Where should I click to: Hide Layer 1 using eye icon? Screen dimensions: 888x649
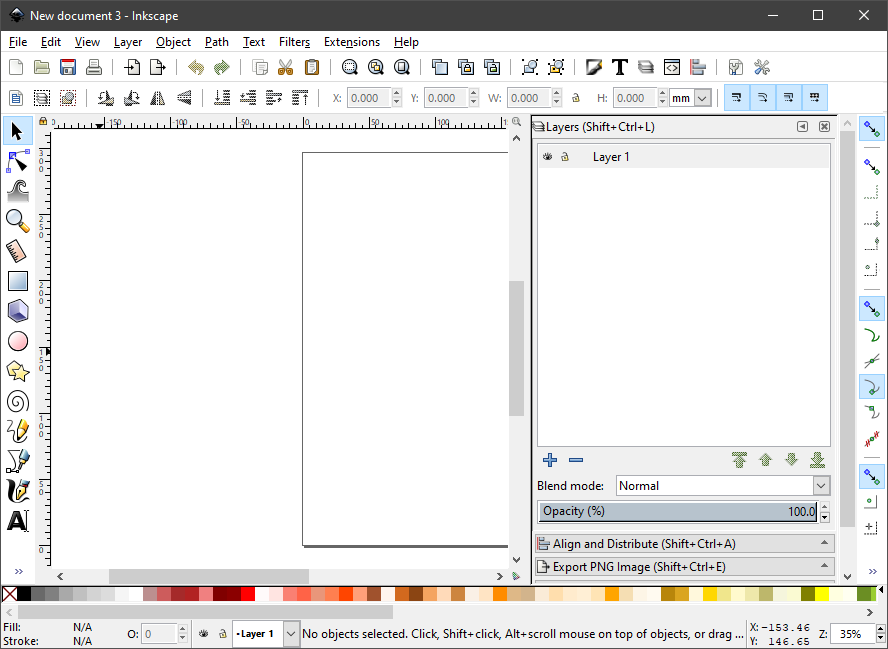click(547, 157)
